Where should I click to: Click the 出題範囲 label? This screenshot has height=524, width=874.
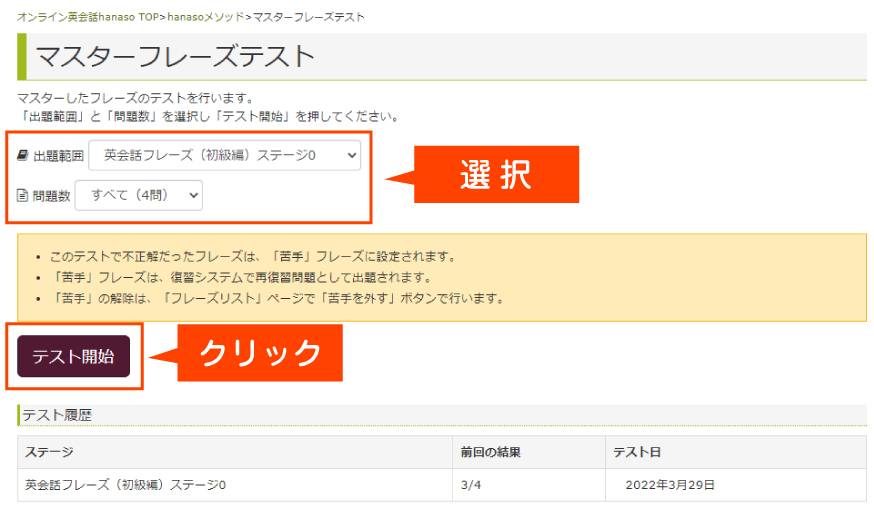59,156
